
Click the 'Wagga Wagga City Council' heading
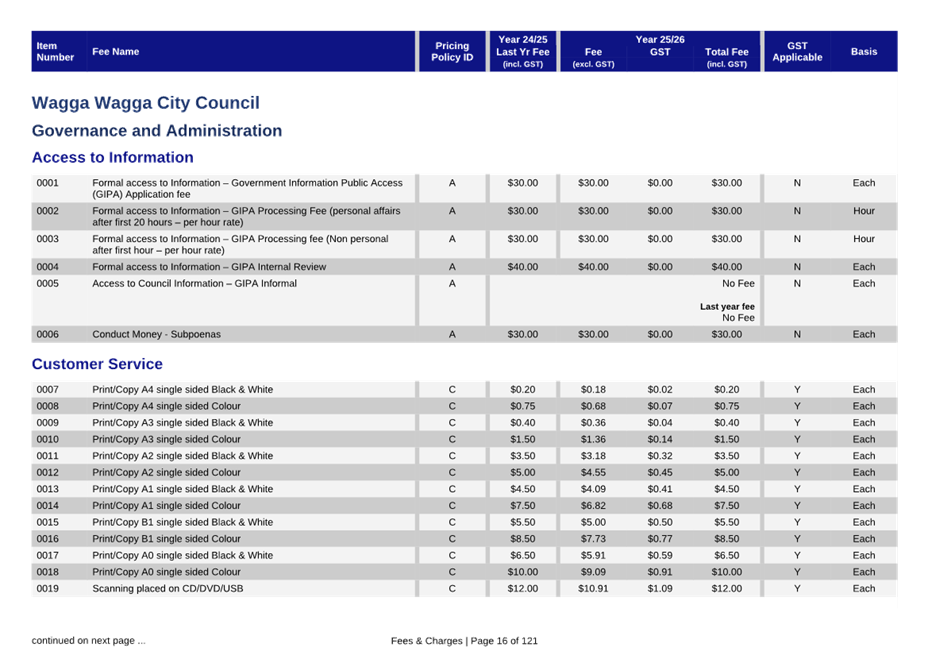146,103
